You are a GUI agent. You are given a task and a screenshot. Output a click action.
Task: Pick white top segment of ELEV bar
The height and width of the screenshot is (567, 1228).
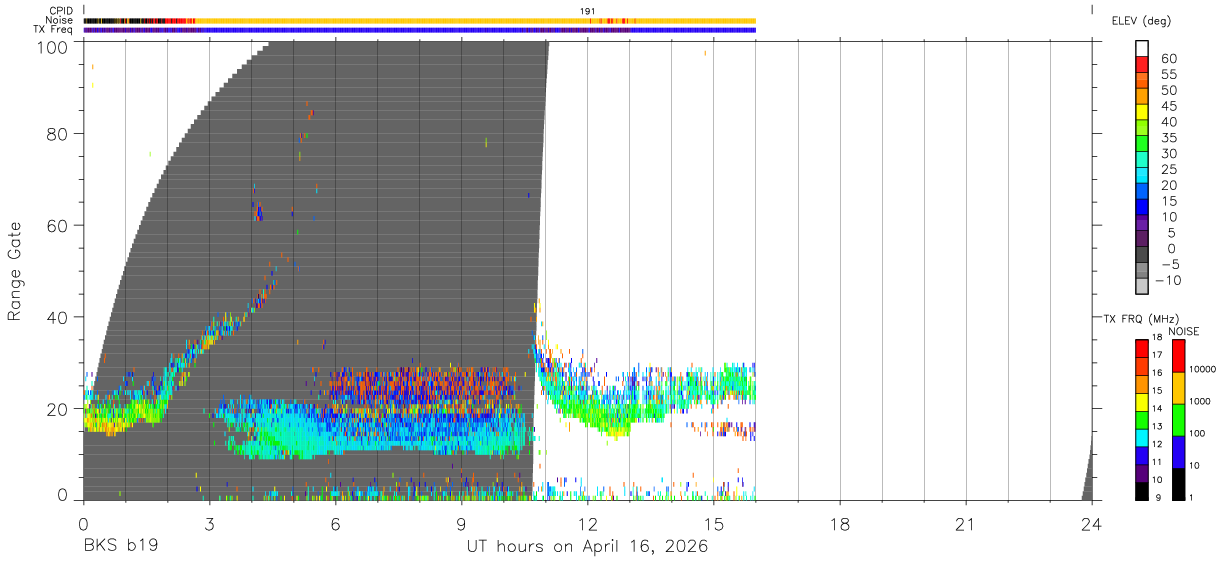point(1143,50)
